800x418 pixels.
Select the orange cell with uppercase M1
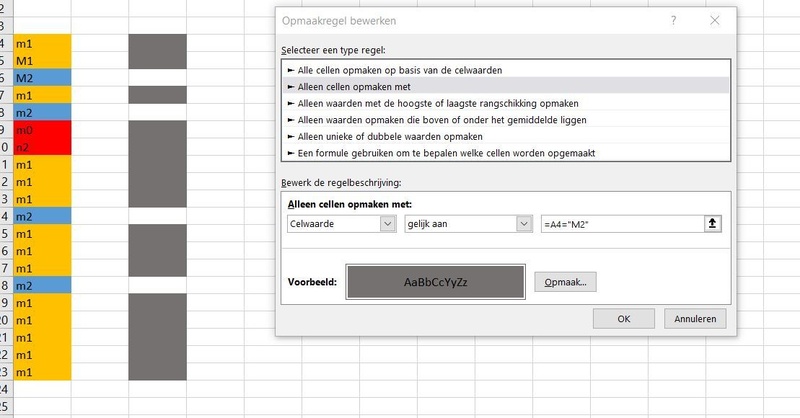tap(42, 60)
